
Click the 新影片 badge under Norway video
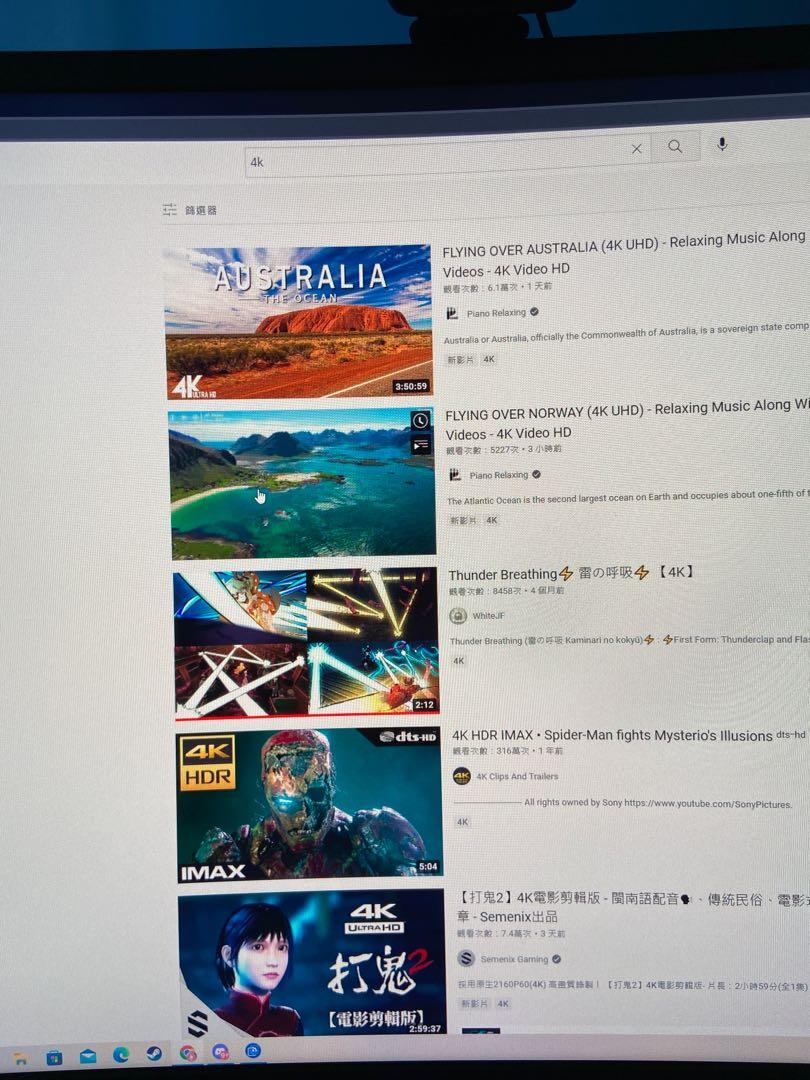click(x=464, y=521)
